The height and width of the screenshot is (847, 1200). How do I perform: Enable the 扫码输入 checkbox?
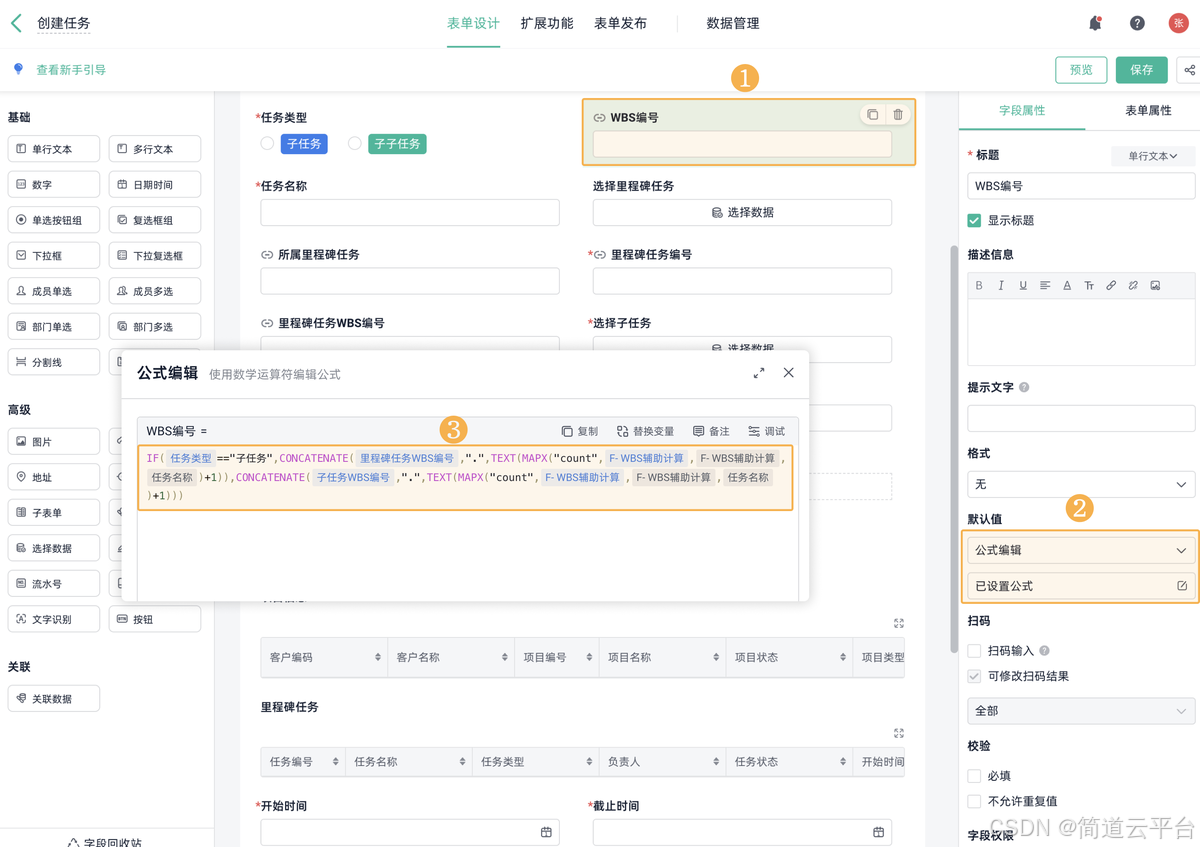tap(974, 651)
